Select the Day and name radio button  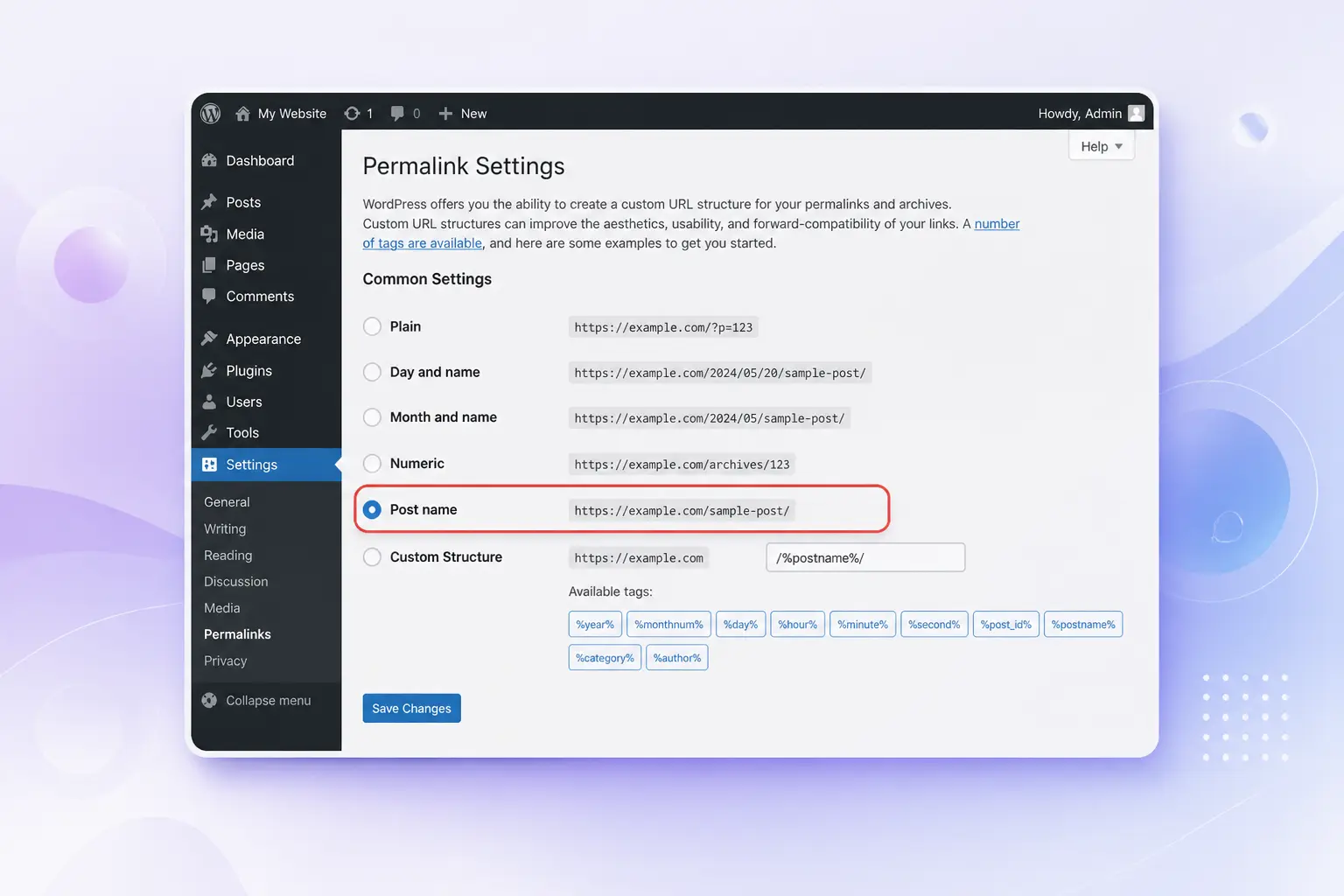[x=372, y=372]
